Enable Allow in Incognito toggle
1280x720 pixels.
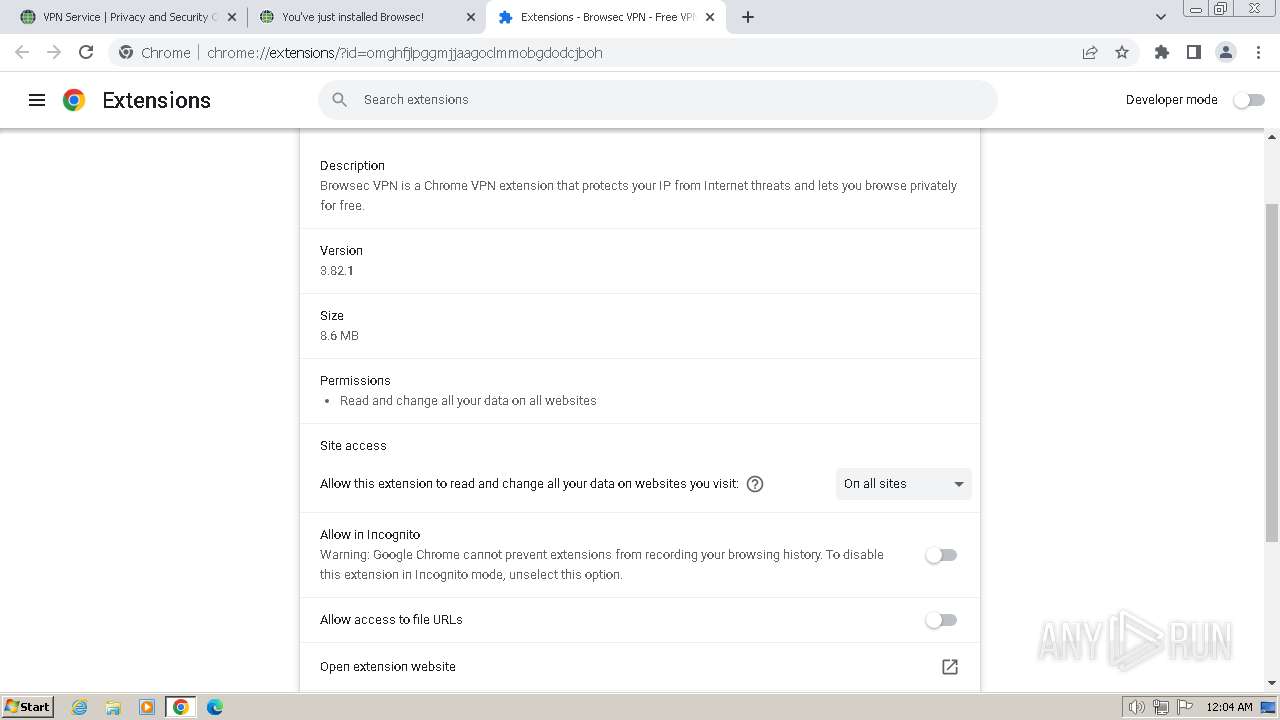coord(941,555)
